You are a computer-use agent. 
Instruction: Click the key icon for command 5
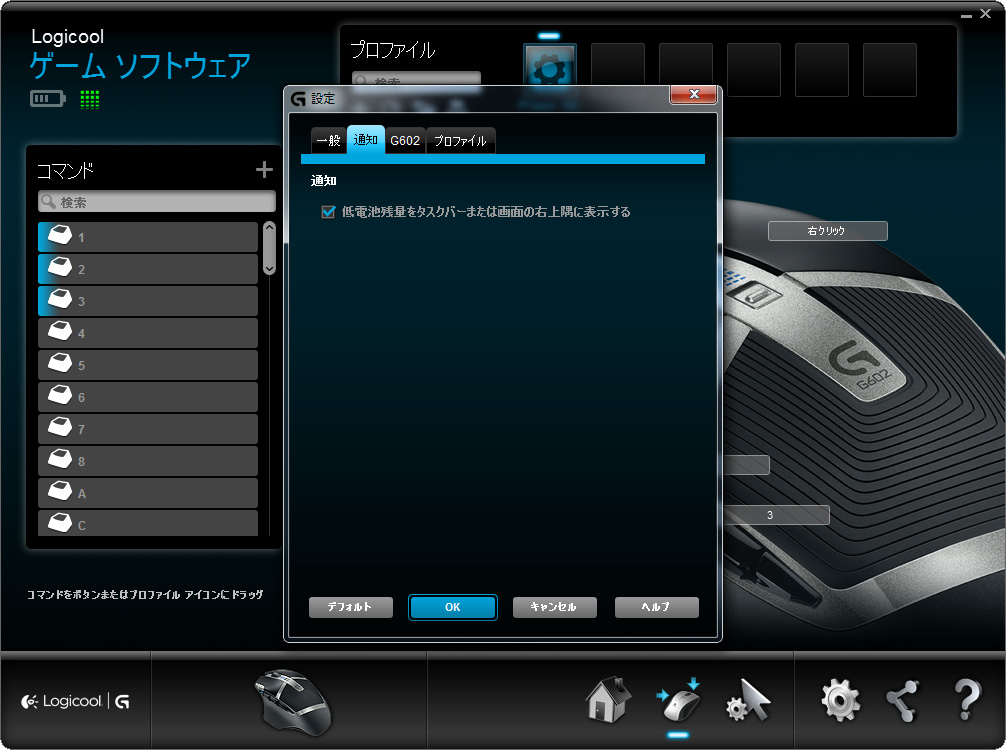tap(60, 364)
